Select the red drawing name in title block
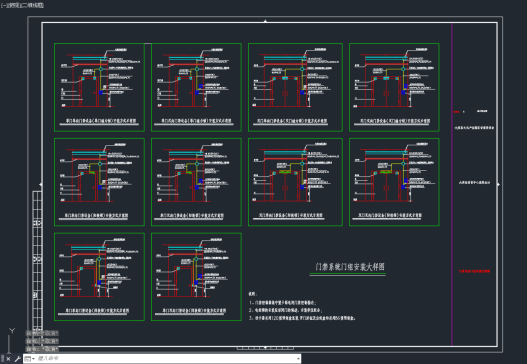Viewport: 527px width, 364px height. [474, 271]
